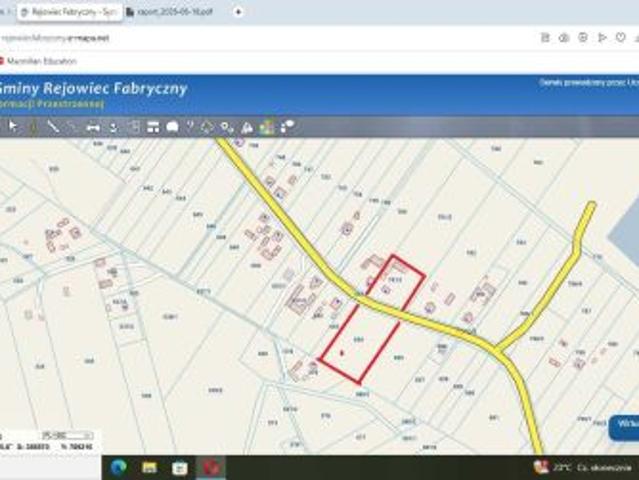This screenshot has width=639, height=480.
Task: Open the layout panel icon in toolbar
Action: [153, 127]
